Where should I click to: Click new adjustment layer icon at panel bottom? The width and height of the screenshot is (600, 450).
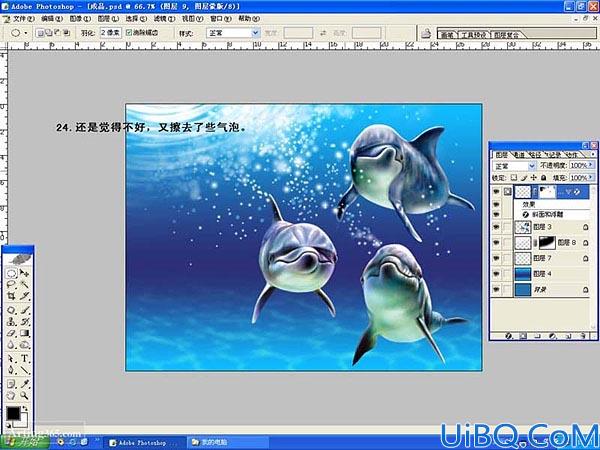(x=553, y=336)
